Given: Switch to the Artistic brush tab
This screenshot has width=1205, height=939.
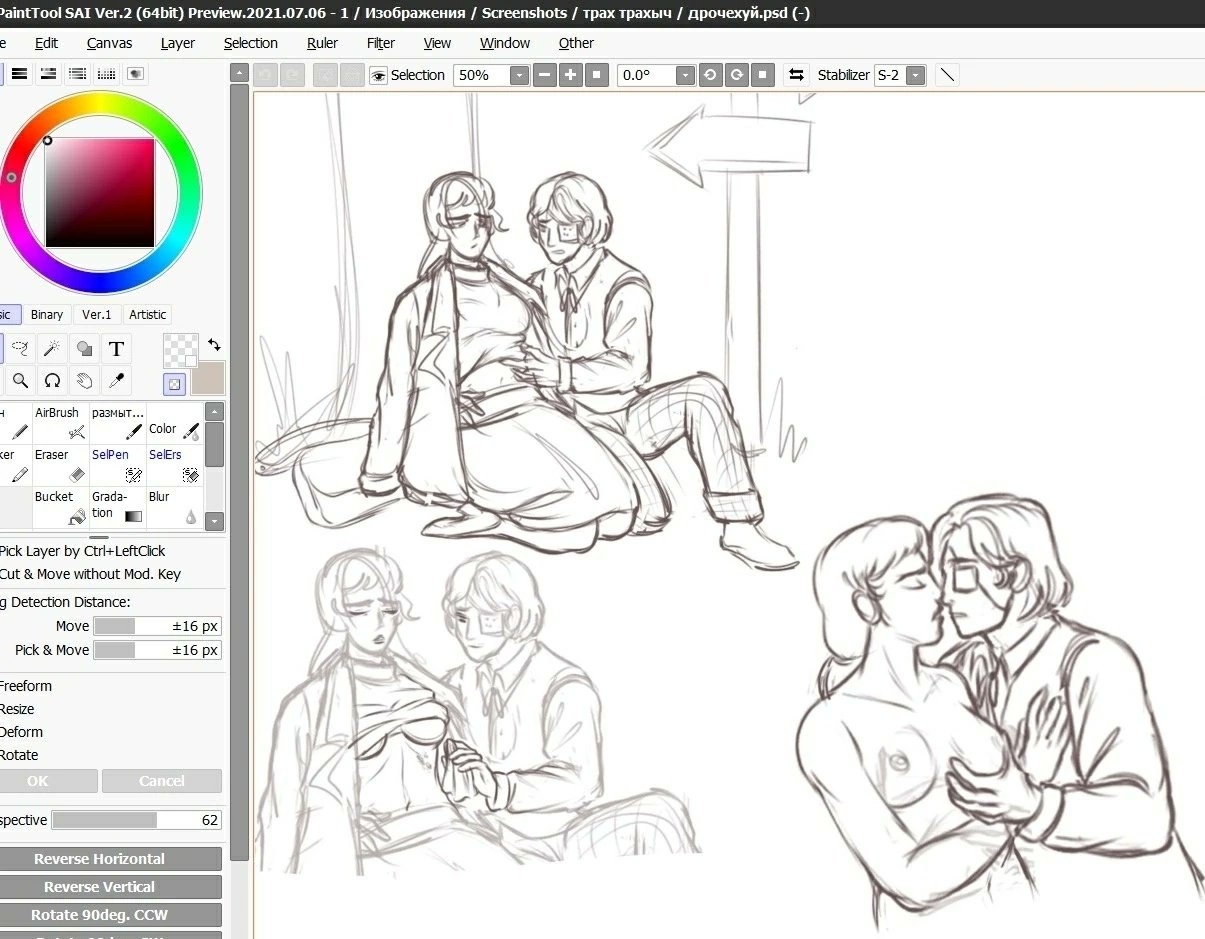Looking at the screenshot, I should pyautogui.click(x=147, y=314).
